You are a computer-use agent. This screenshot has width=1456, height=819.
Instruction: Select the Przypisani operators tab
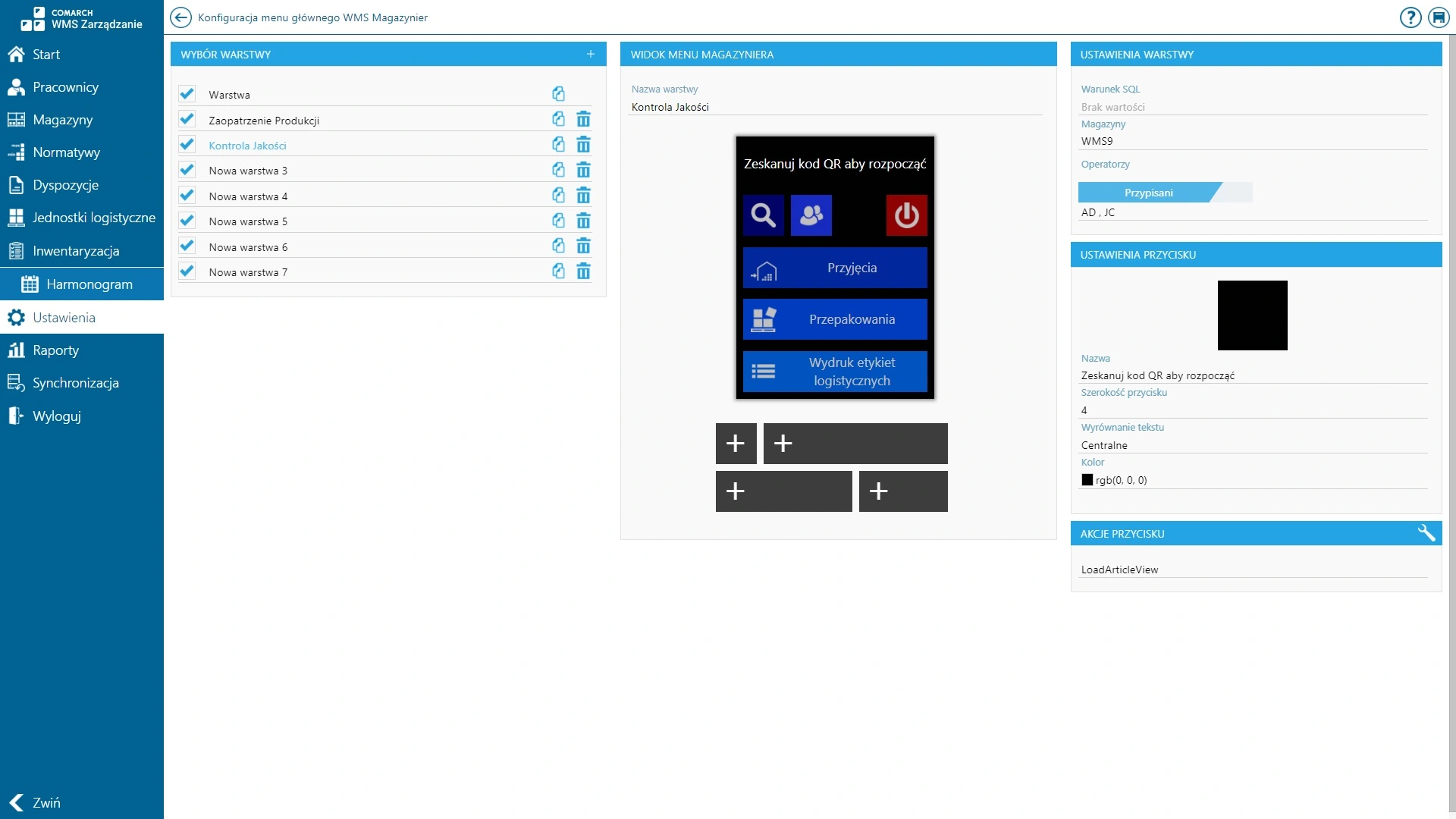coord(1148,193)
